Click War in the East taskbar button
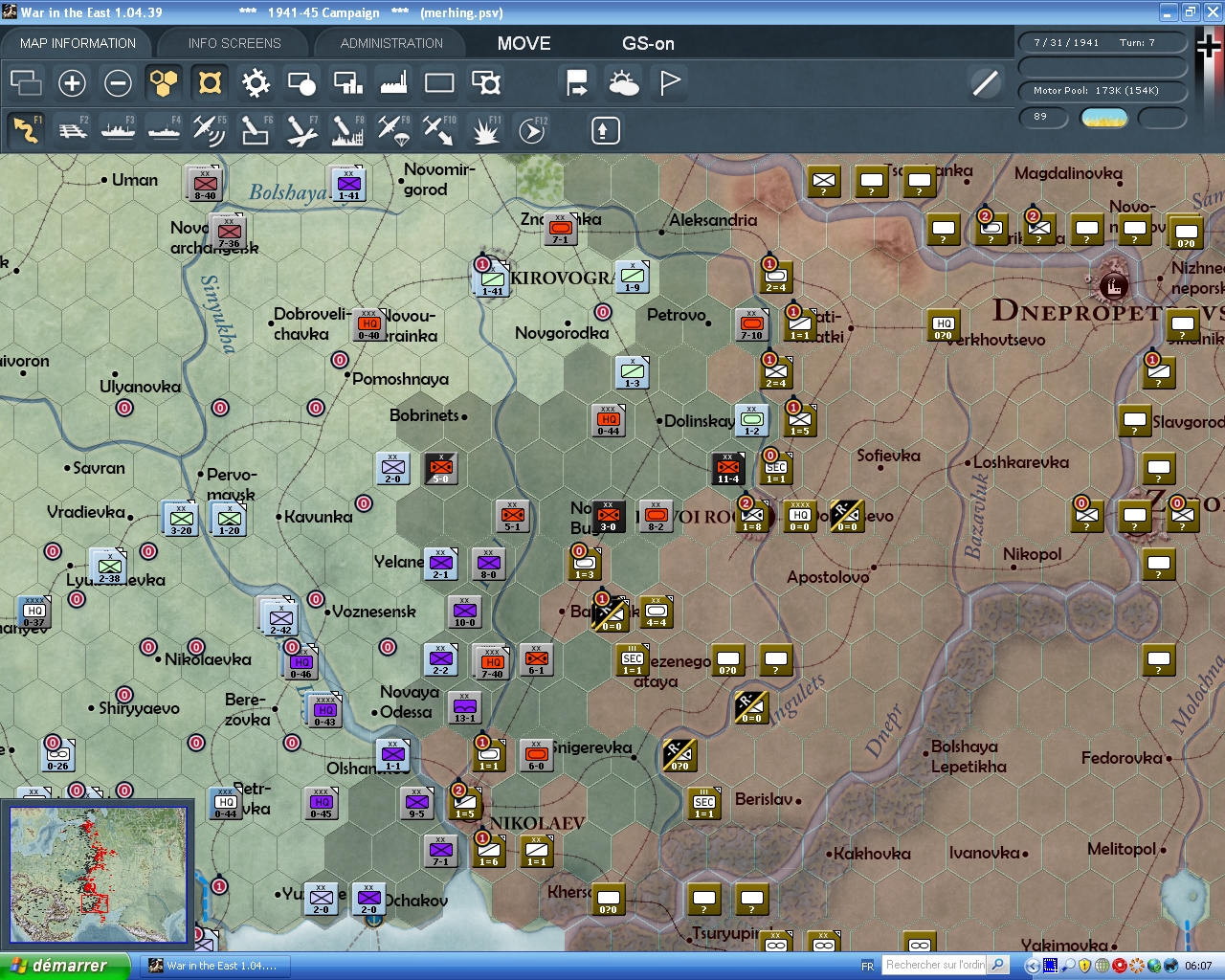This screenshot has width=1225, height=980. click(x=214, y=966)
